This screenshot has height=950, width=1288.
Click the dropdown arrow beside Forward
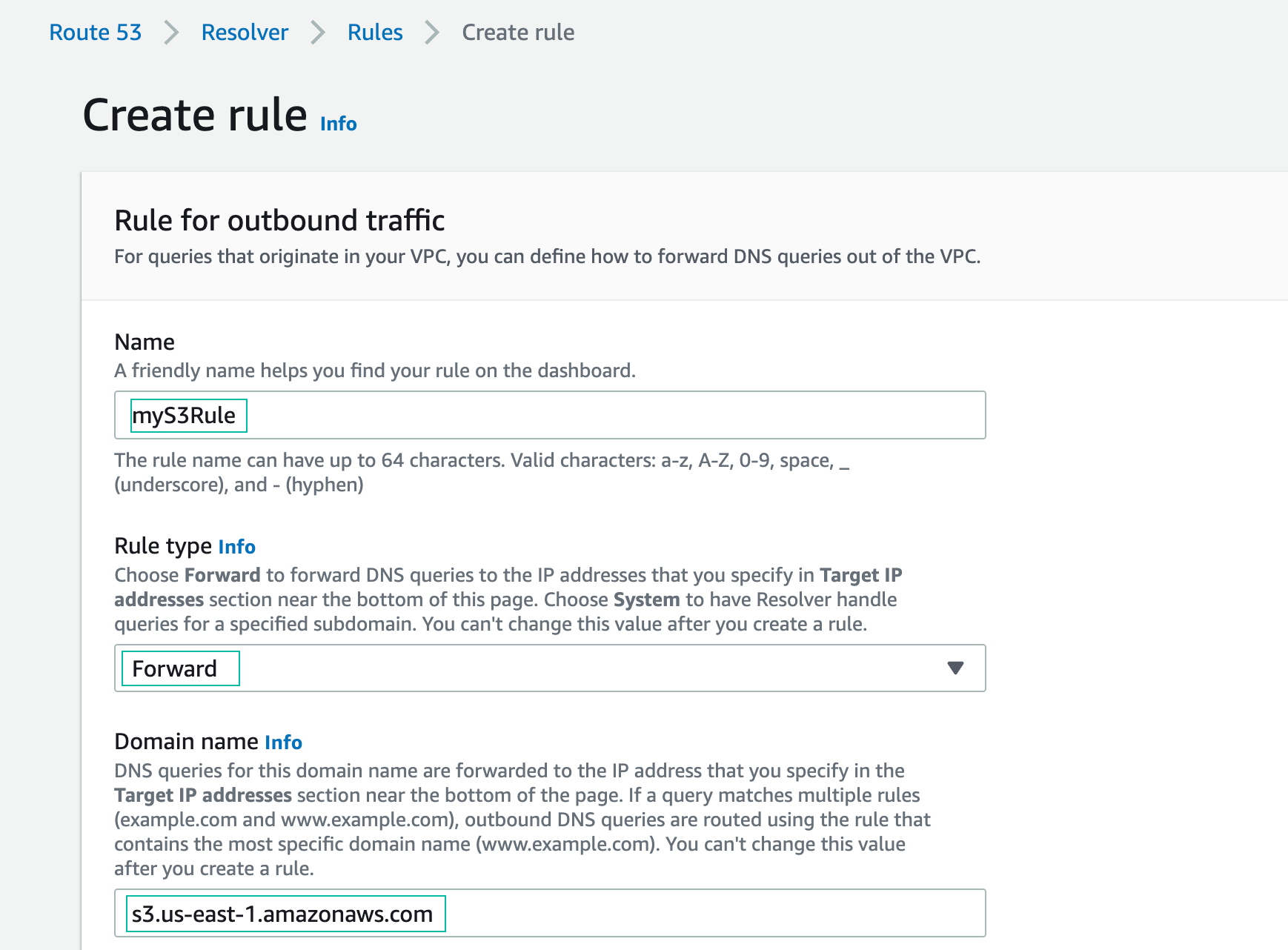957,668
